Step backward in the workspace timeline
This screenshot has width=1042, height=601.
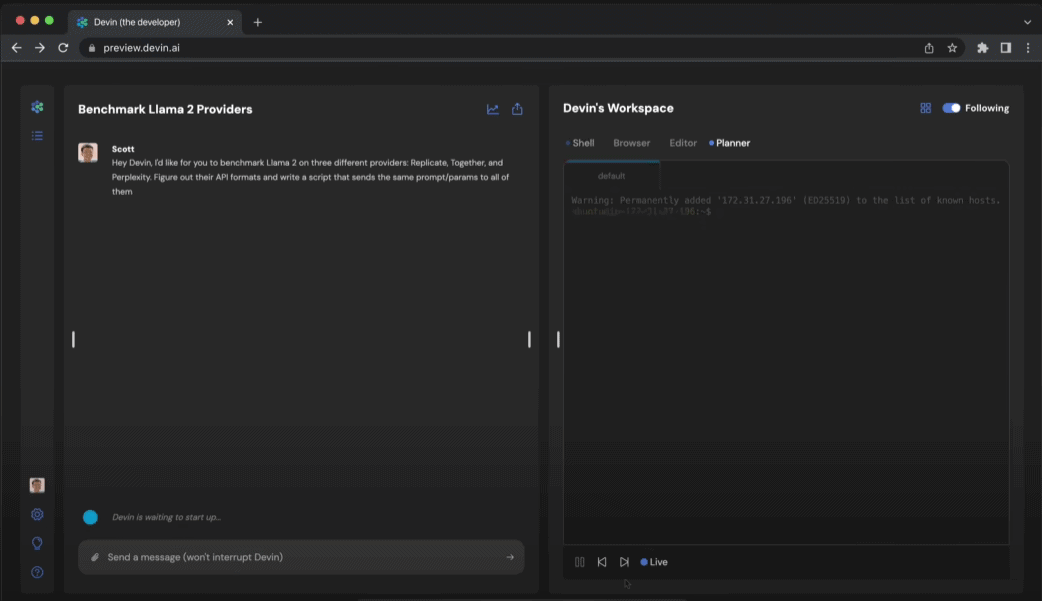coord(601,561)
